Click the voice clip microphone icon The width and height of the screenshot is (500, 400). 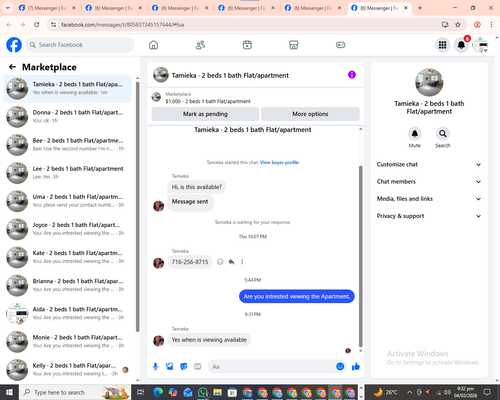tap(155, 367)
